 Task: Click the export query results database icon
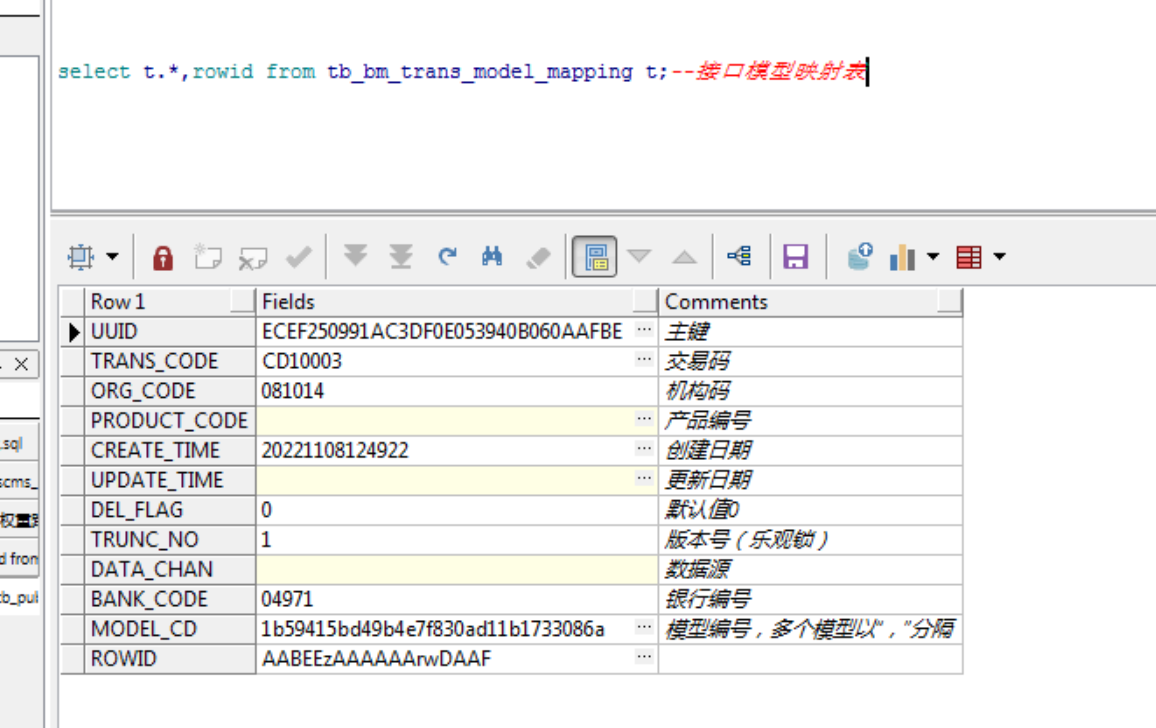point(859,257)
